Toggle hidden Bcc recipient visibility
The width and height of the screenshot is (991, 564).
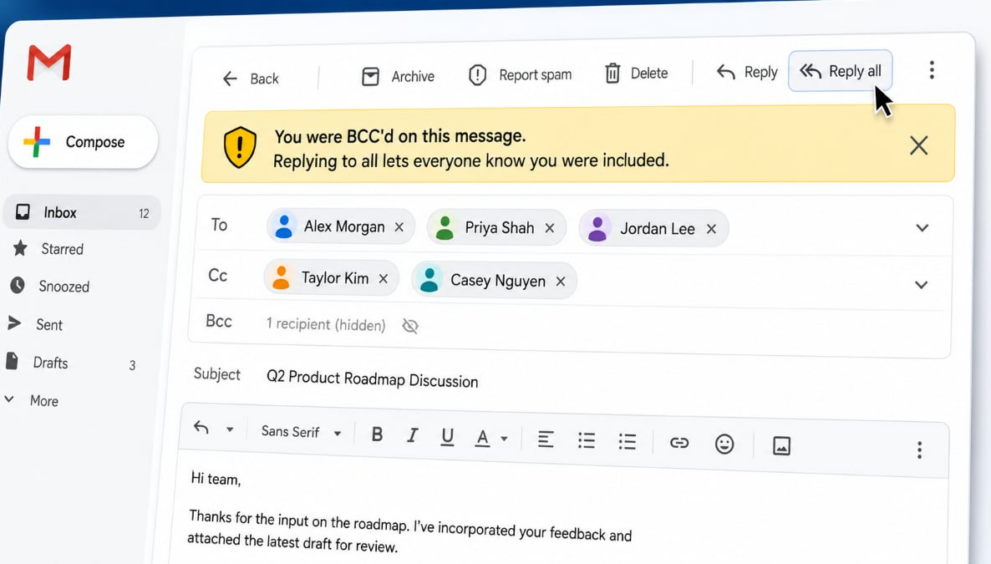coord(410,326)
